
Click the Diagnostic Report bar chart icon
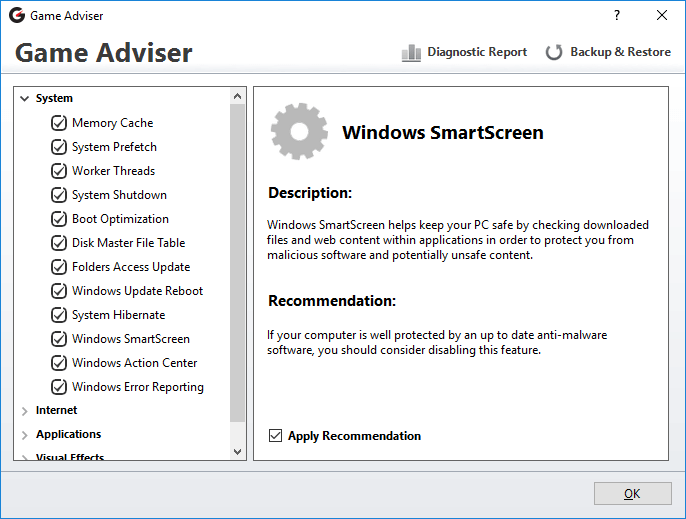click(411, 53)
